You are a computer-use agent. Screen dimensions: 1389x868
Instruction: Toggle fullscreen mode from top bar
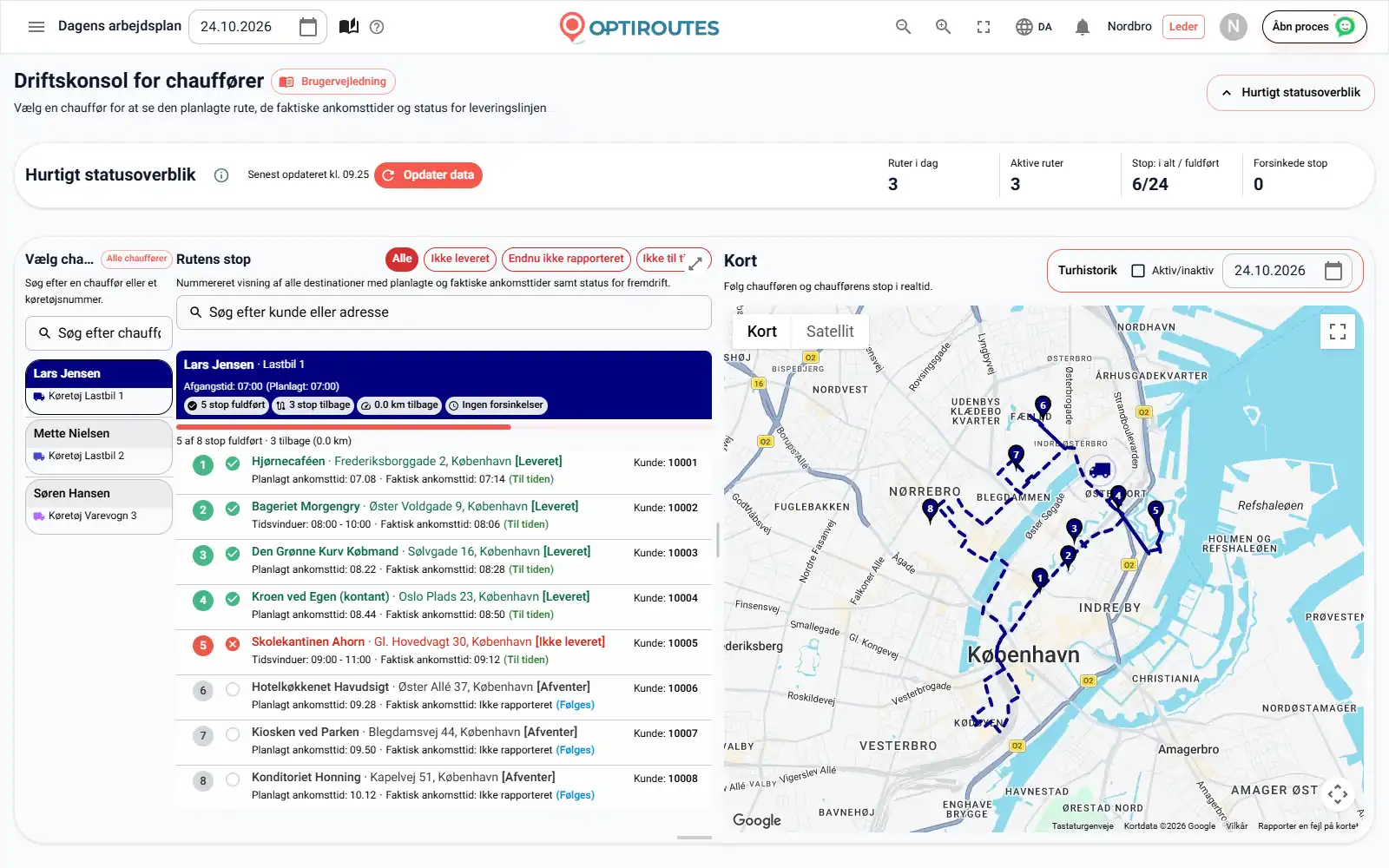coord(984,27)
